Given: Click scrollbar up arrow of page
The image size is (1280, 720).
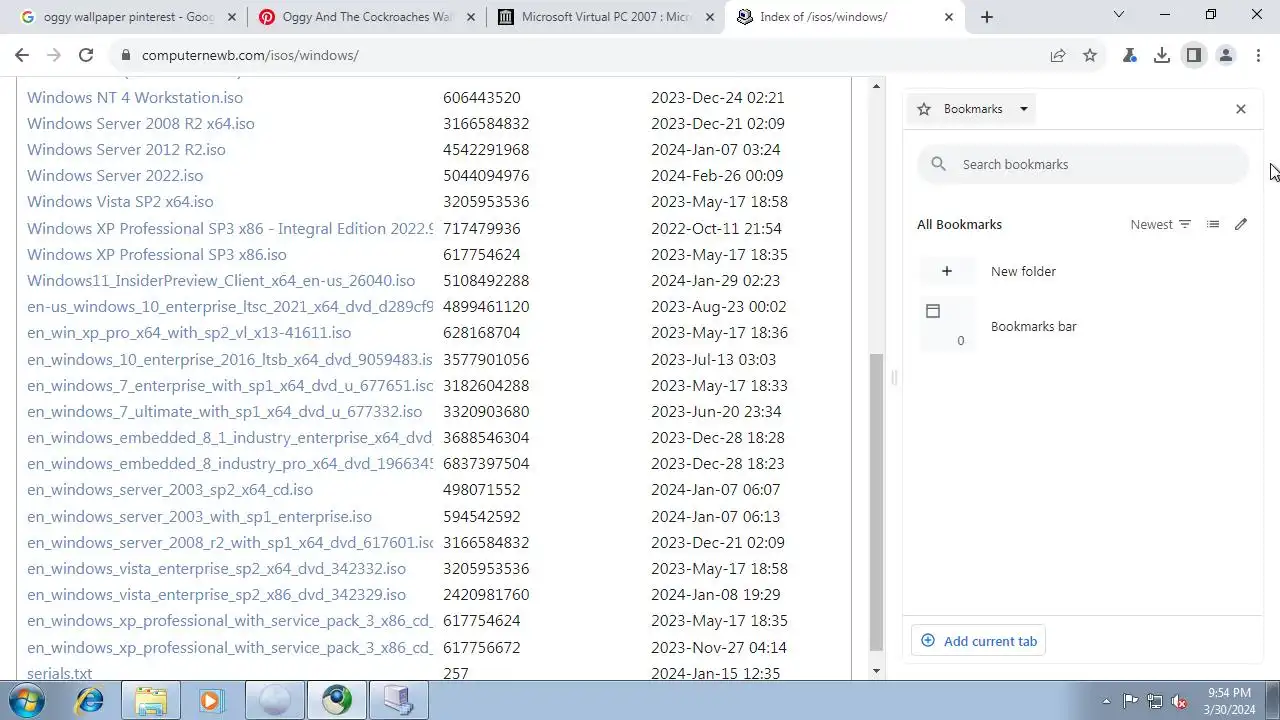Looking at the screenshot, I should pos(877,84).
